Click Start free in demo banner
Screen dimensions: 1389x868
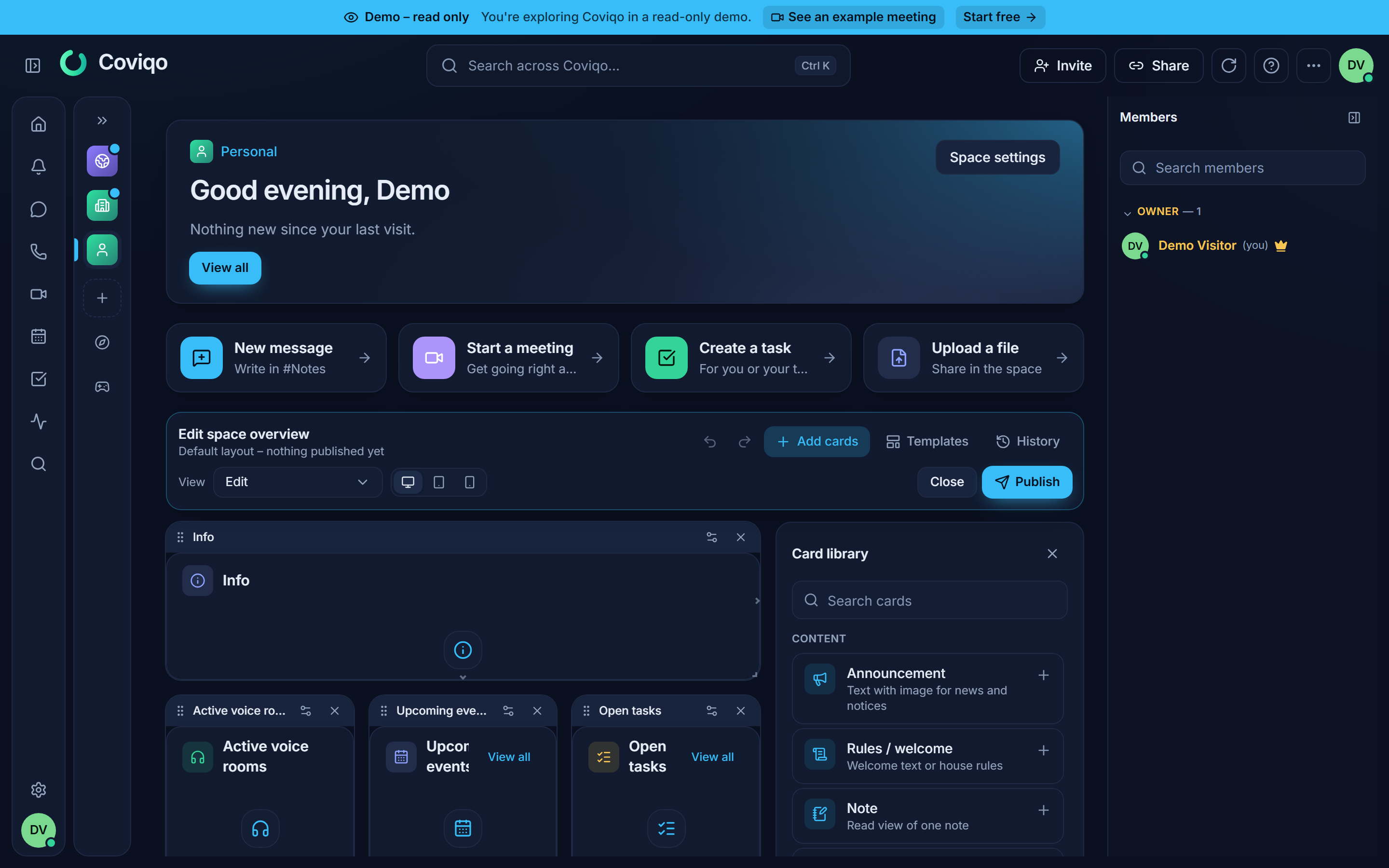point(1000,17)
